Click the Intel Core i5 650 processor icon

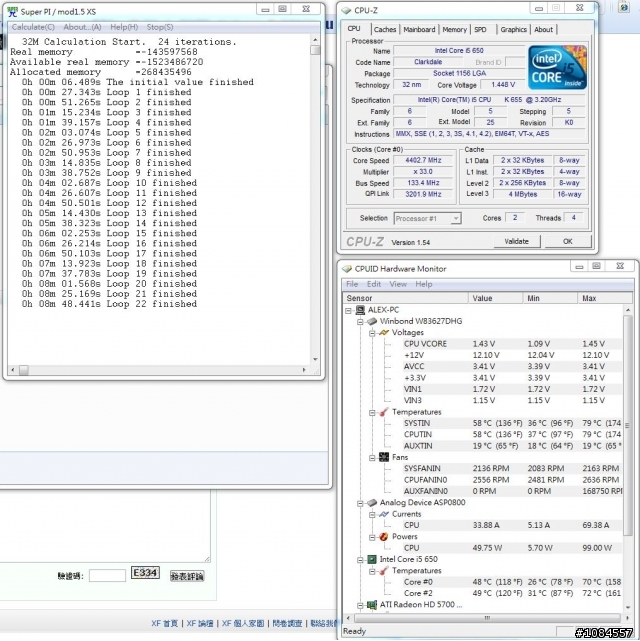372,559
